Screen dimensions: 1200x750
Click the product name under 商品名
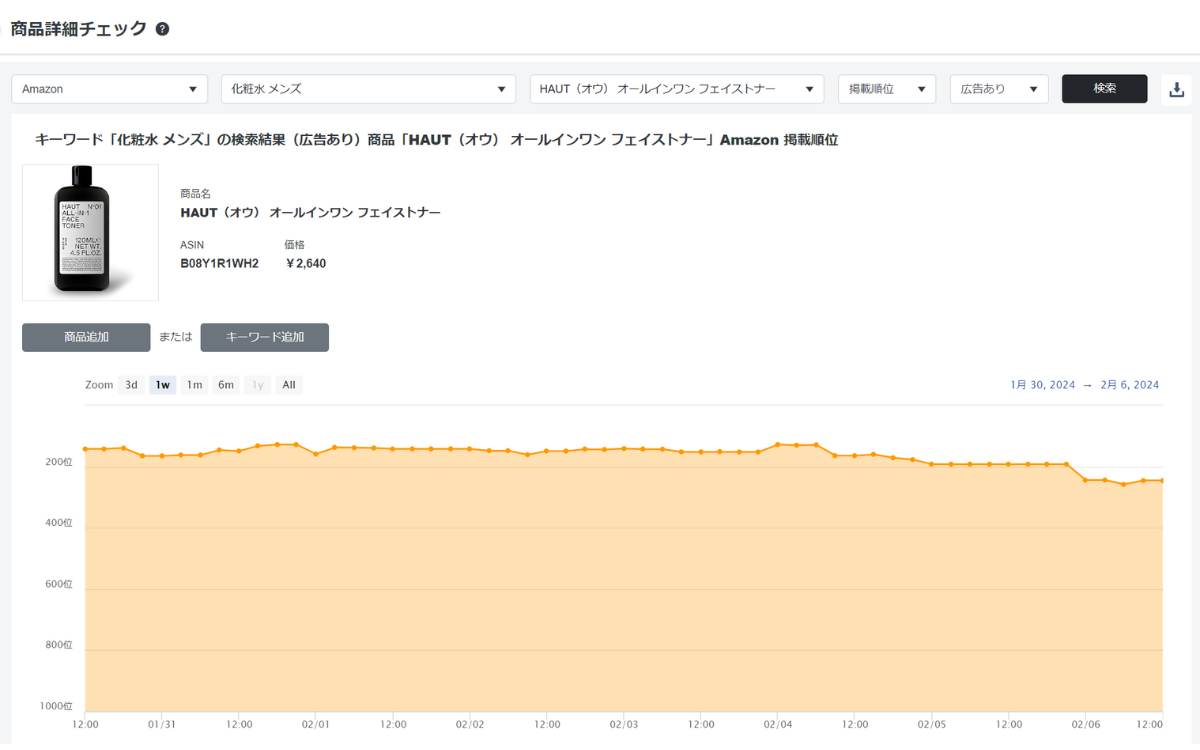pos(310,213)
